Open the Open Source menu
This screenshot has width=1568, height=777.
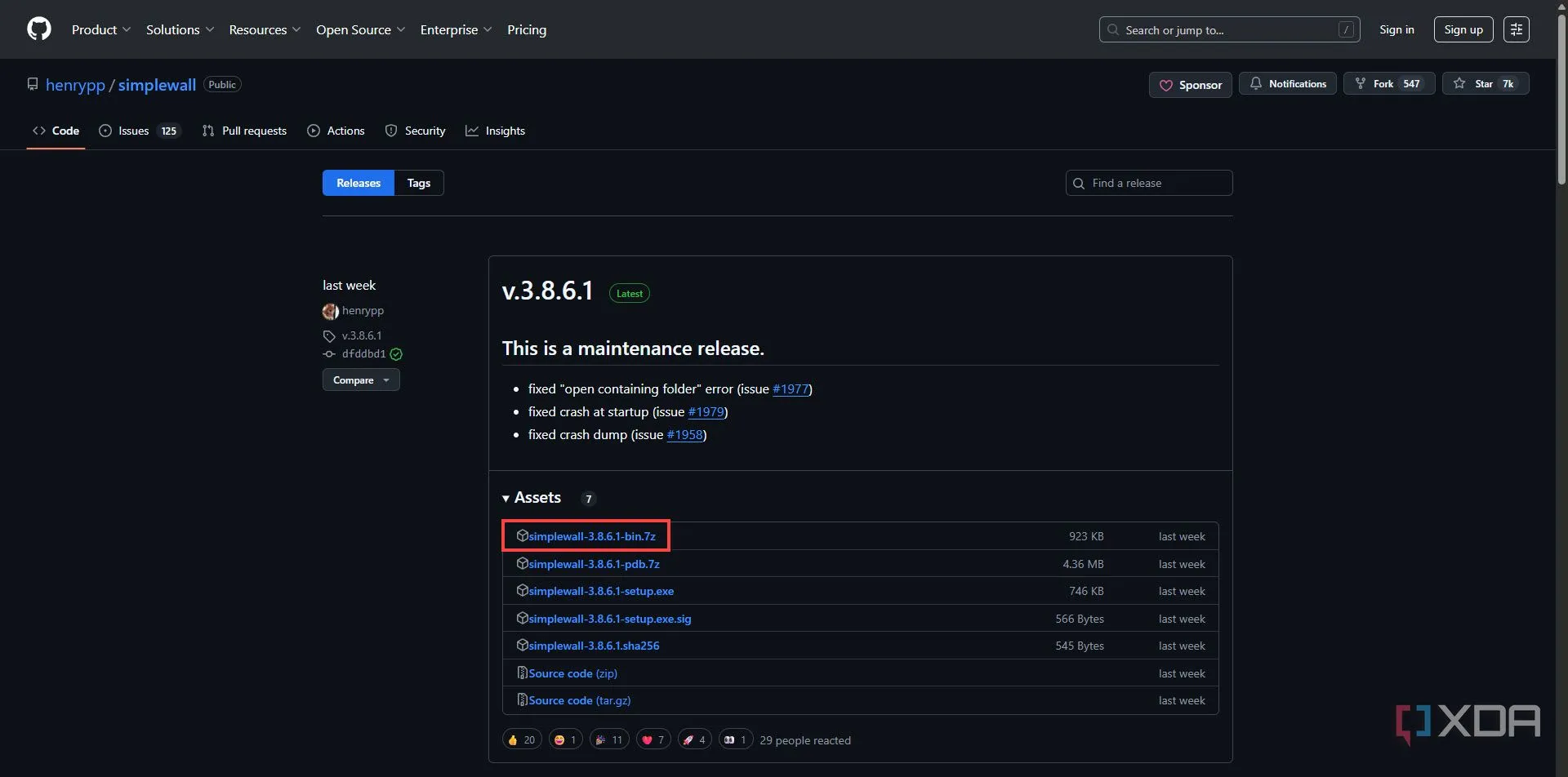[361, 29]
